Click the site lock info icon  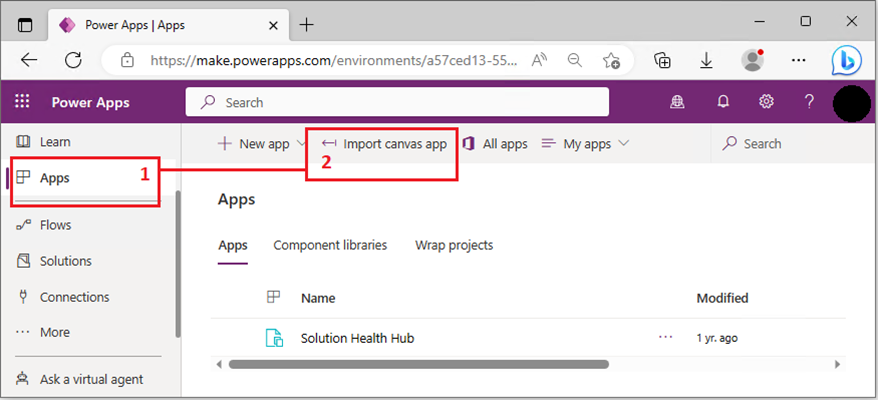coord(128,60)
